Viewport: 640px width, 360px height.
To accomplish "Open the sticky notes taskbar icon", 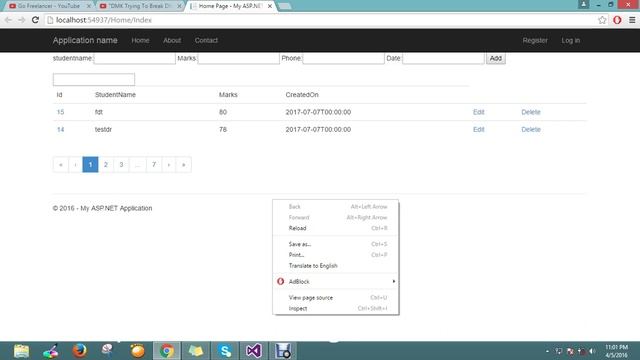I will (196, 351).
